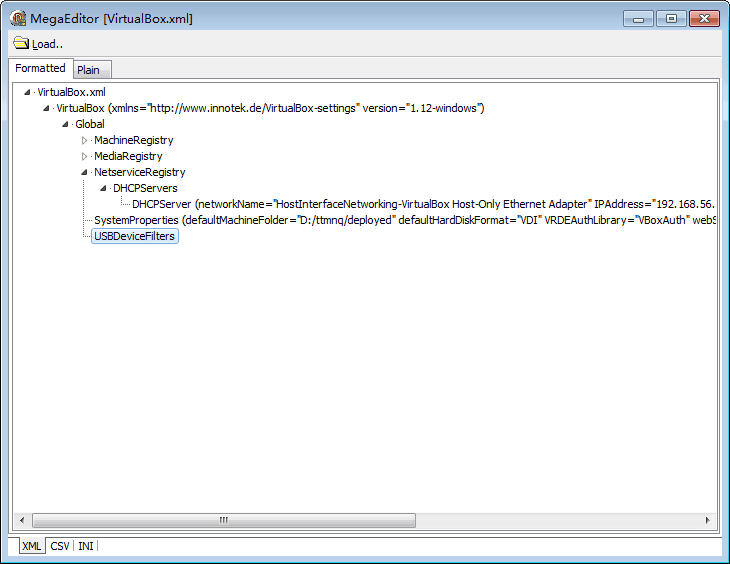Click the scroll right arrow
The height and width of the screenshot is (564, 730).
click(x=708, y=520)
